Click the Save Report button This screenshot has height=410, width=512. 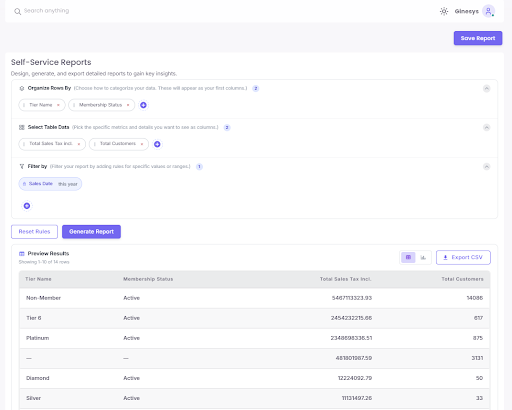click(478, 38)
